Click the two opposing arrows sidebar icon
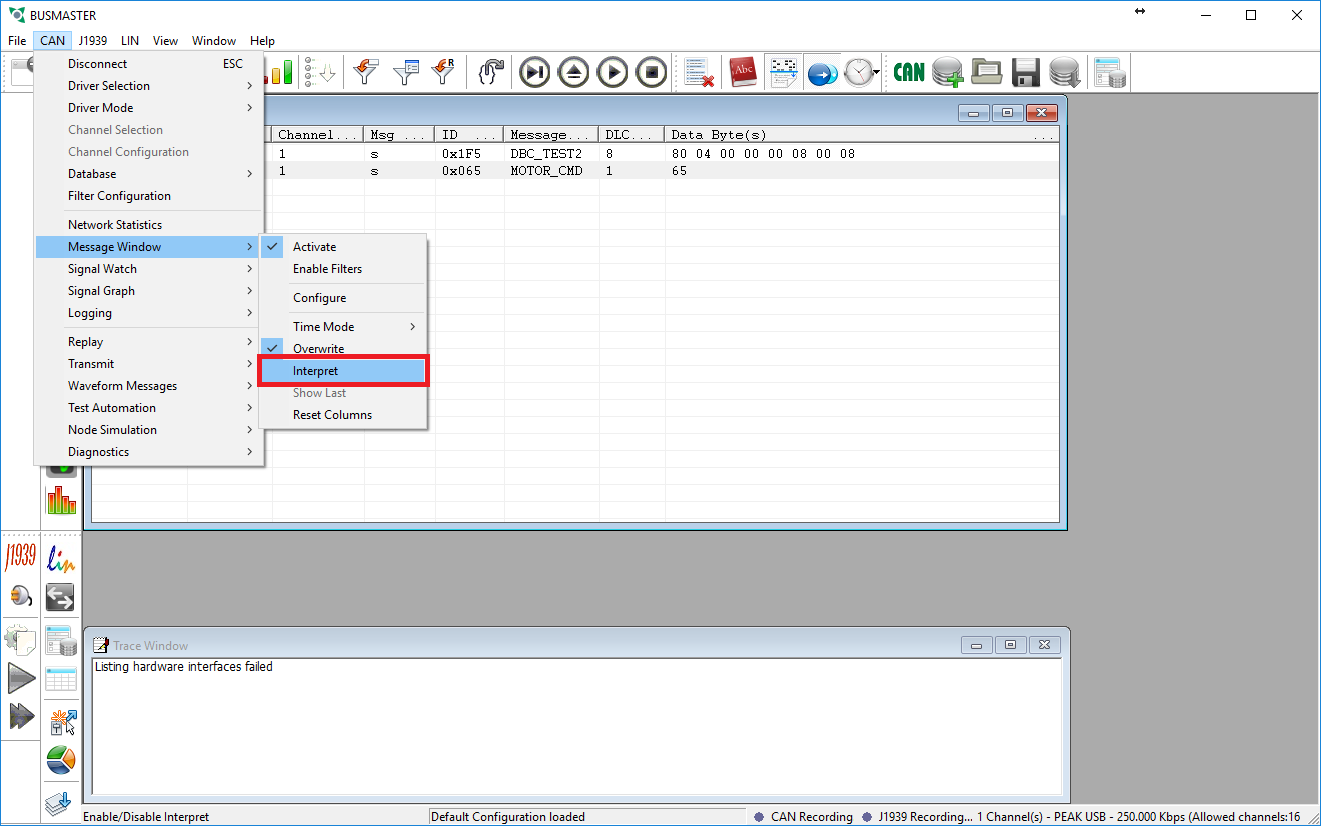1321x826 pixels. point(61,598)
